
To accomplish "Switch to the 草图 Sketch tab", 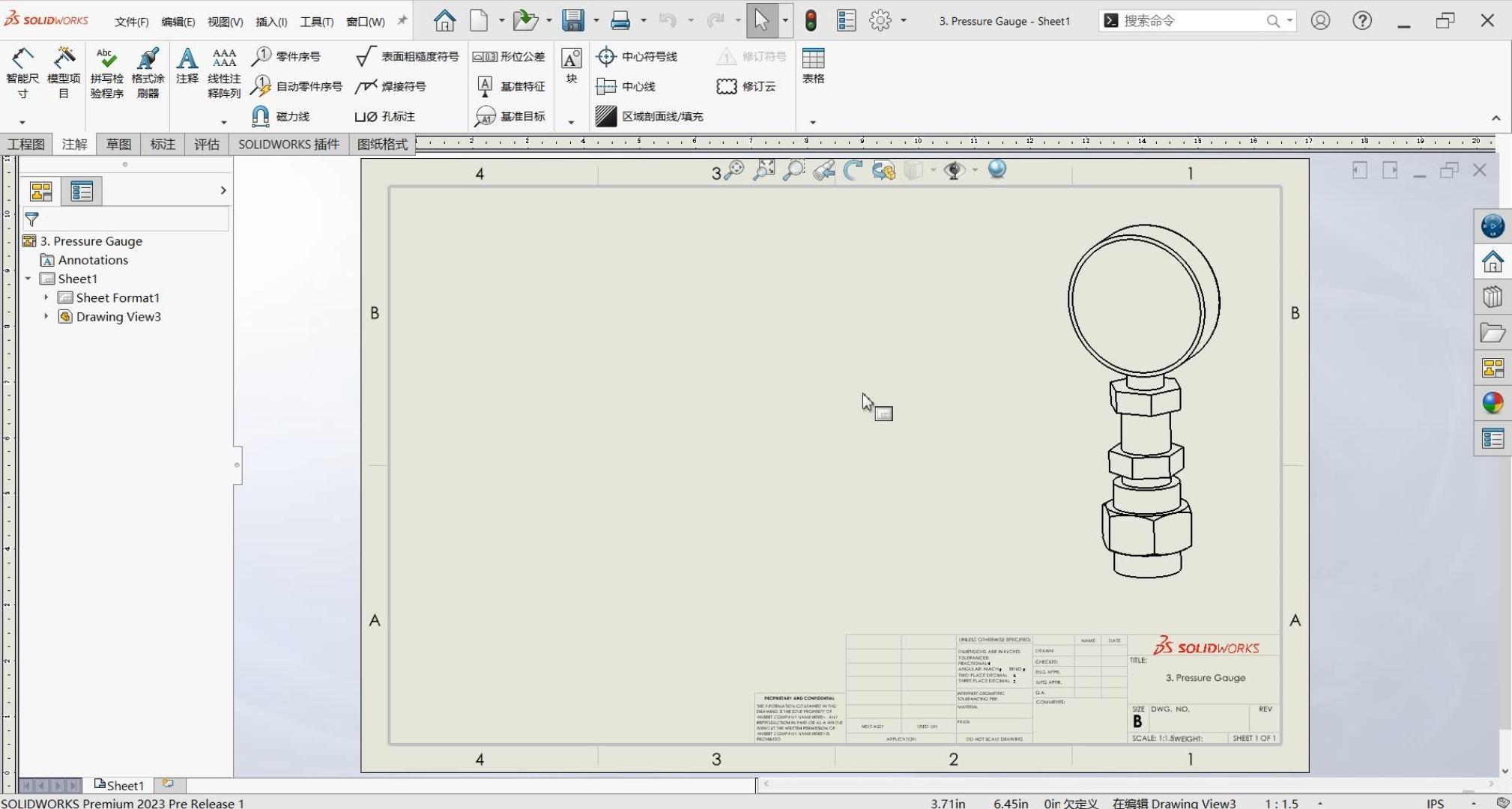I will pos(118,144).
